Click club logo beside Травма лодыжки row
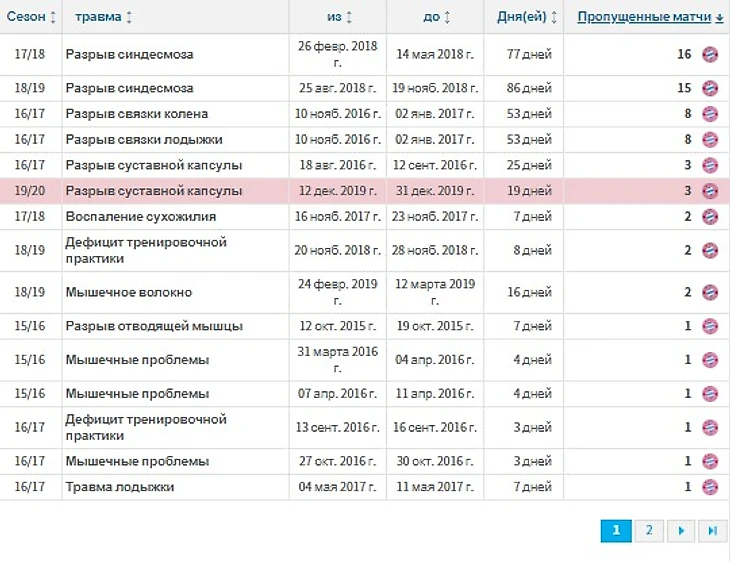Viewport: 730px width, 561px height. (x=710, y=487)
